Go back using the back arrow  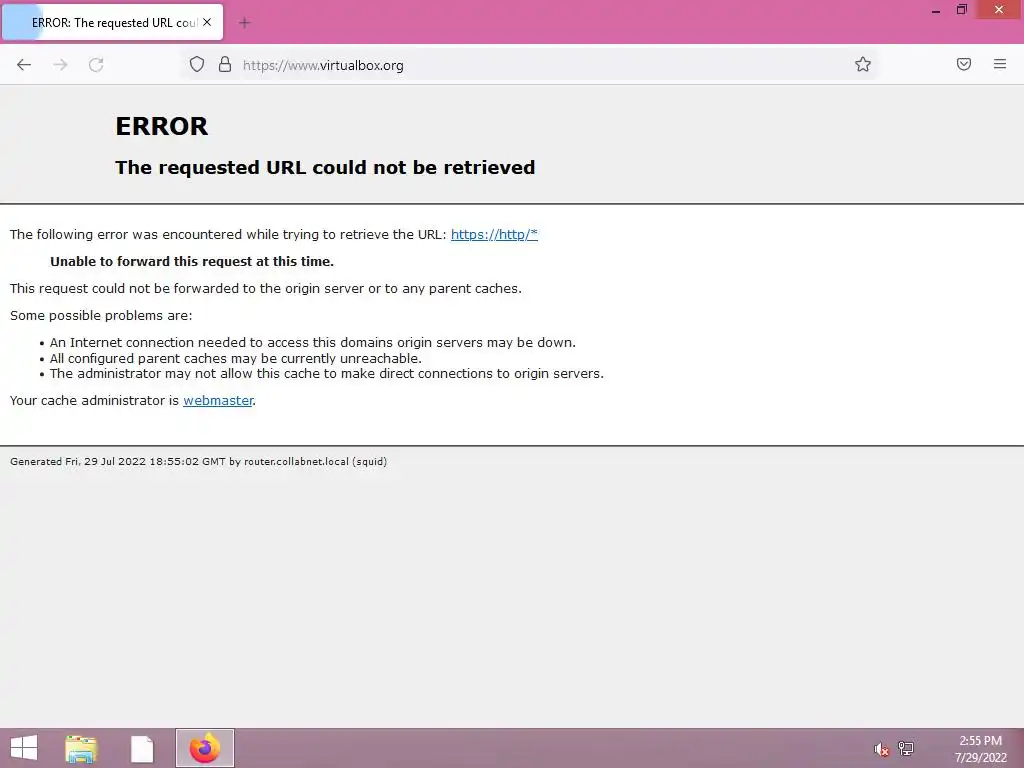click(x=24, y=65)
